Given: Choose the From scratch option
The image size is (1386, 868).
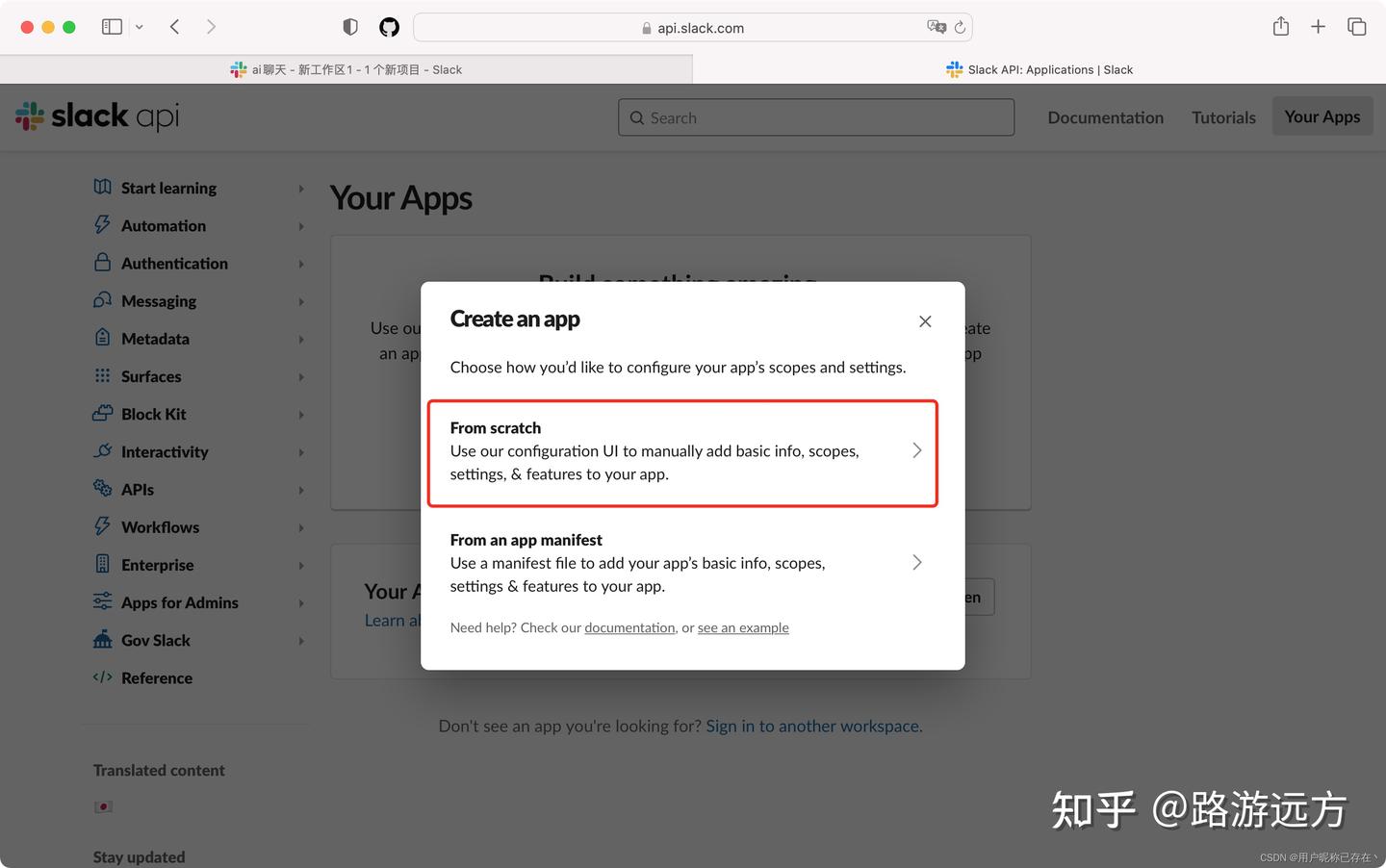Looking at the screenshot, I should 682,450.
